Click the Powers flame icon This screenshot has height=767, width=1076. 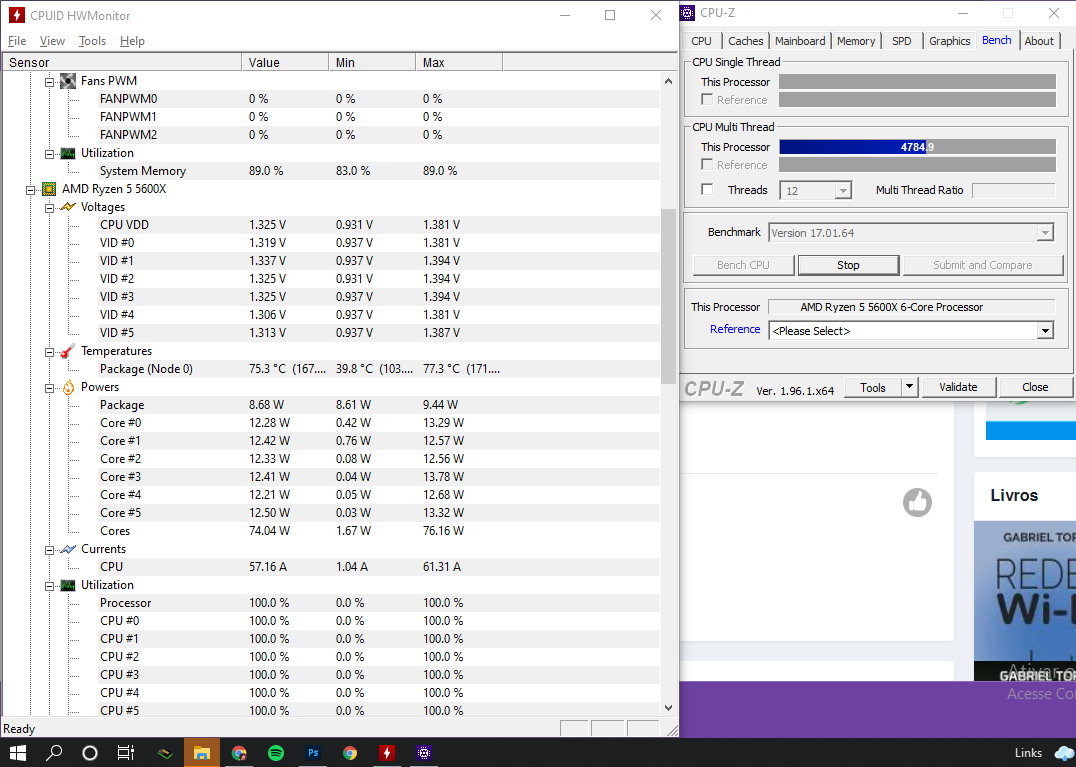[x=67, y=387]
